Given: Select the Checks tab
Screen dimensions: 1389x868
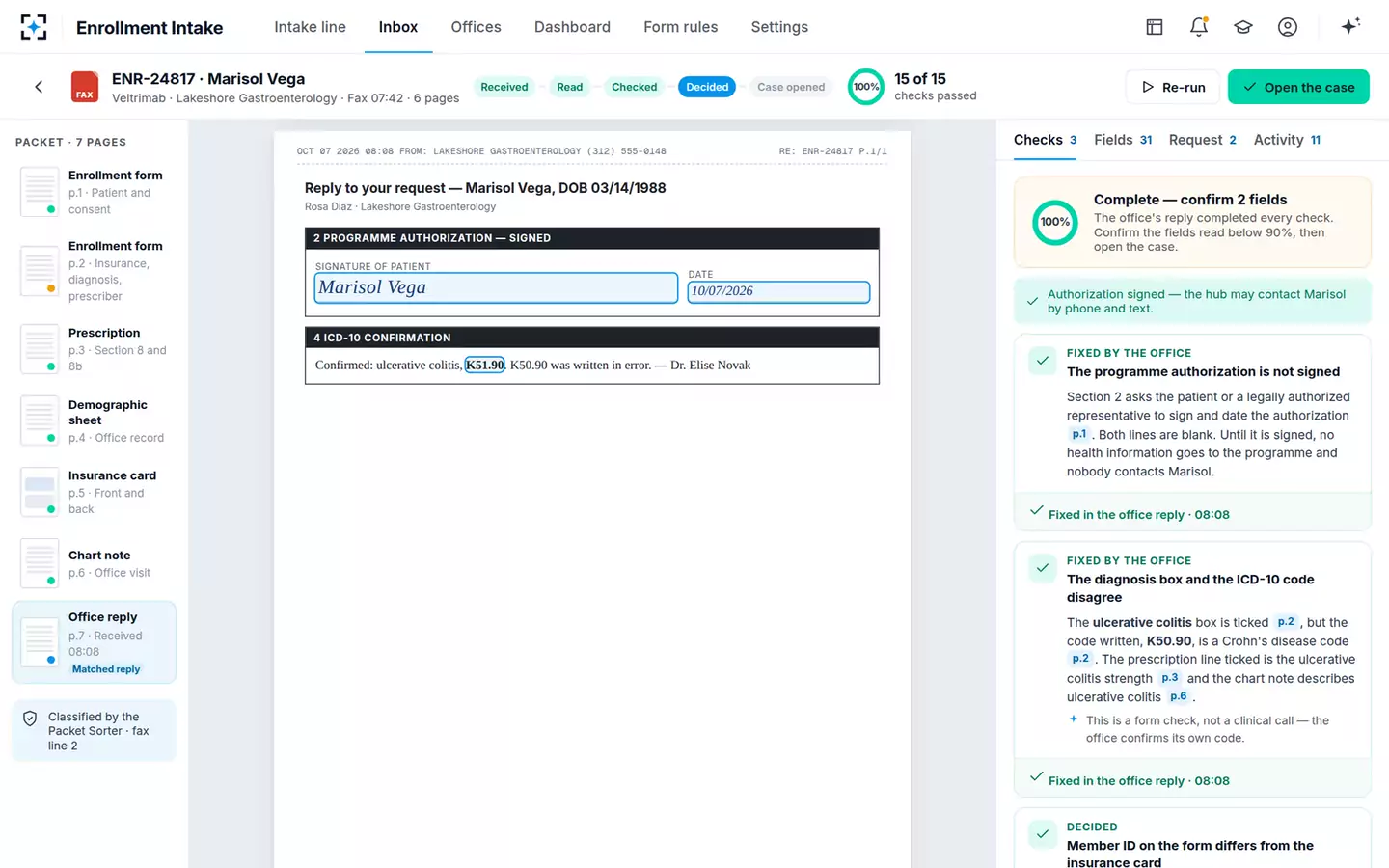Looking at the screenshot, I should [1045, 140].
